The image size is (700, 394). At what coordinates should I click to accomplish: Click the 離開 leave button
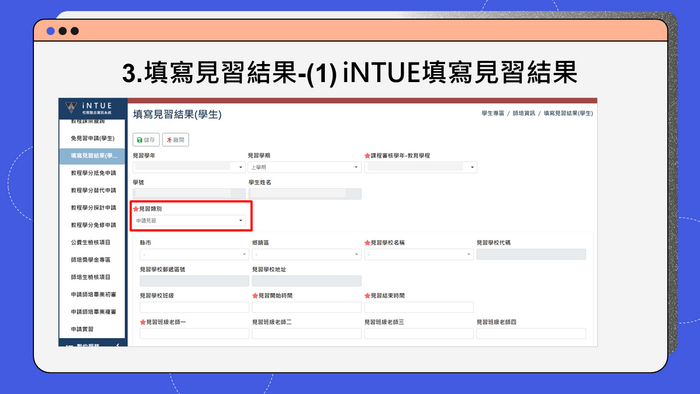pos(175,140)
